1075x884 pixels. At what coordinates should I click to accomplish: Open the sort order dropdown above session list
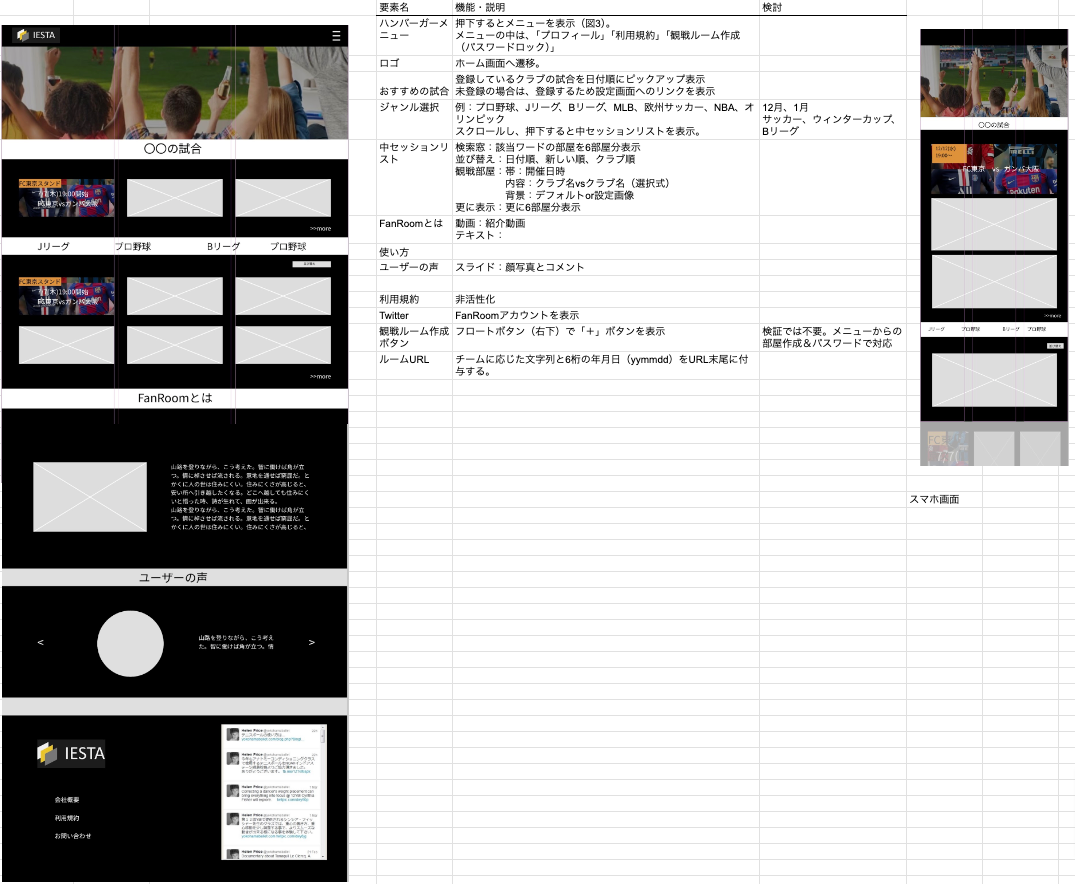[x=310, y=264]
